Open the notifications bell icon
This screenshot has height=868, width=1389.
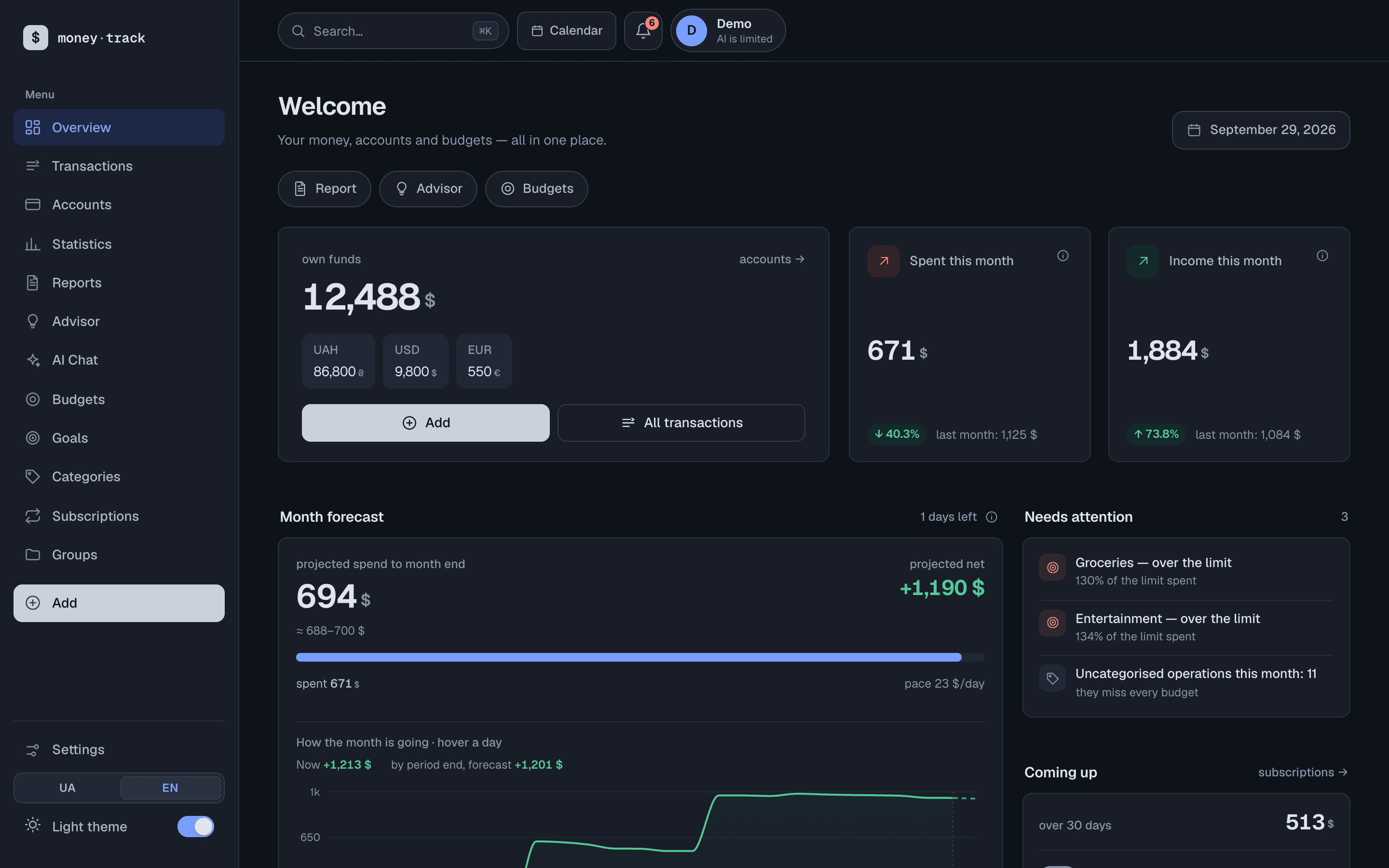(643, 31)
